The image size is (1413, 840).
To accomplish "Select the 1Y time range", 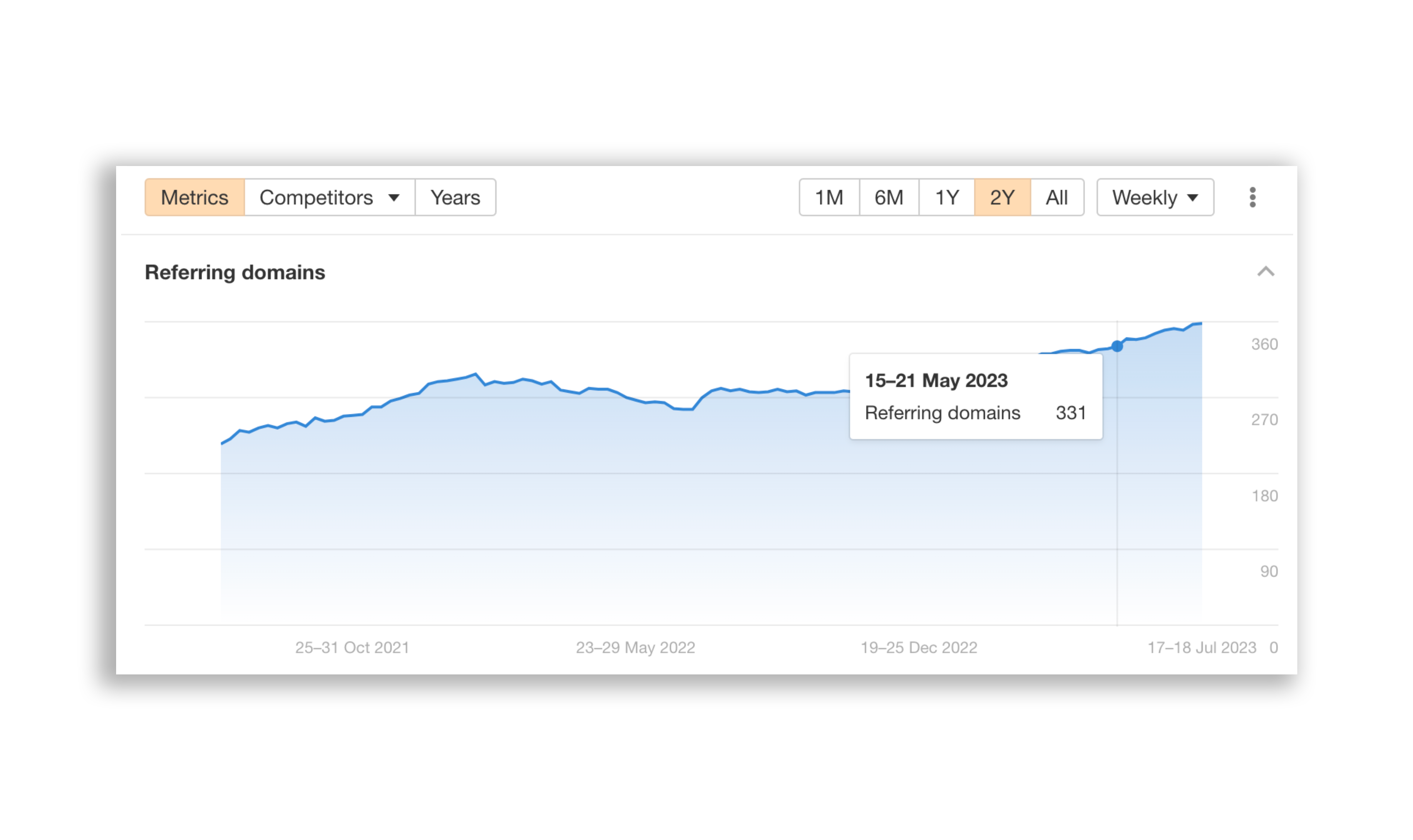I will [x=946, y=197].
